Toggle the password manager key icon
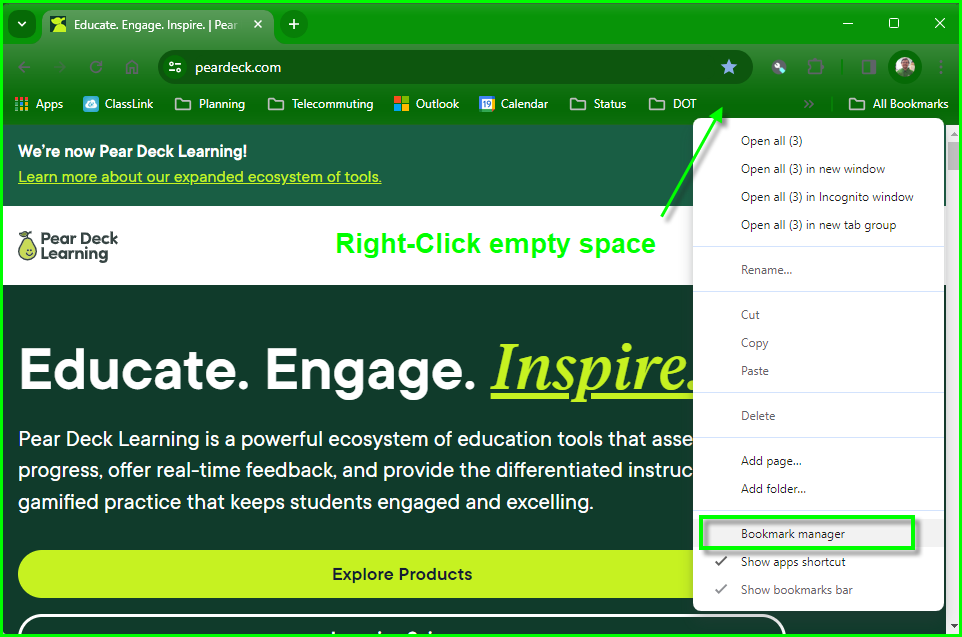 pyautogui.click(x=779, y=67)
